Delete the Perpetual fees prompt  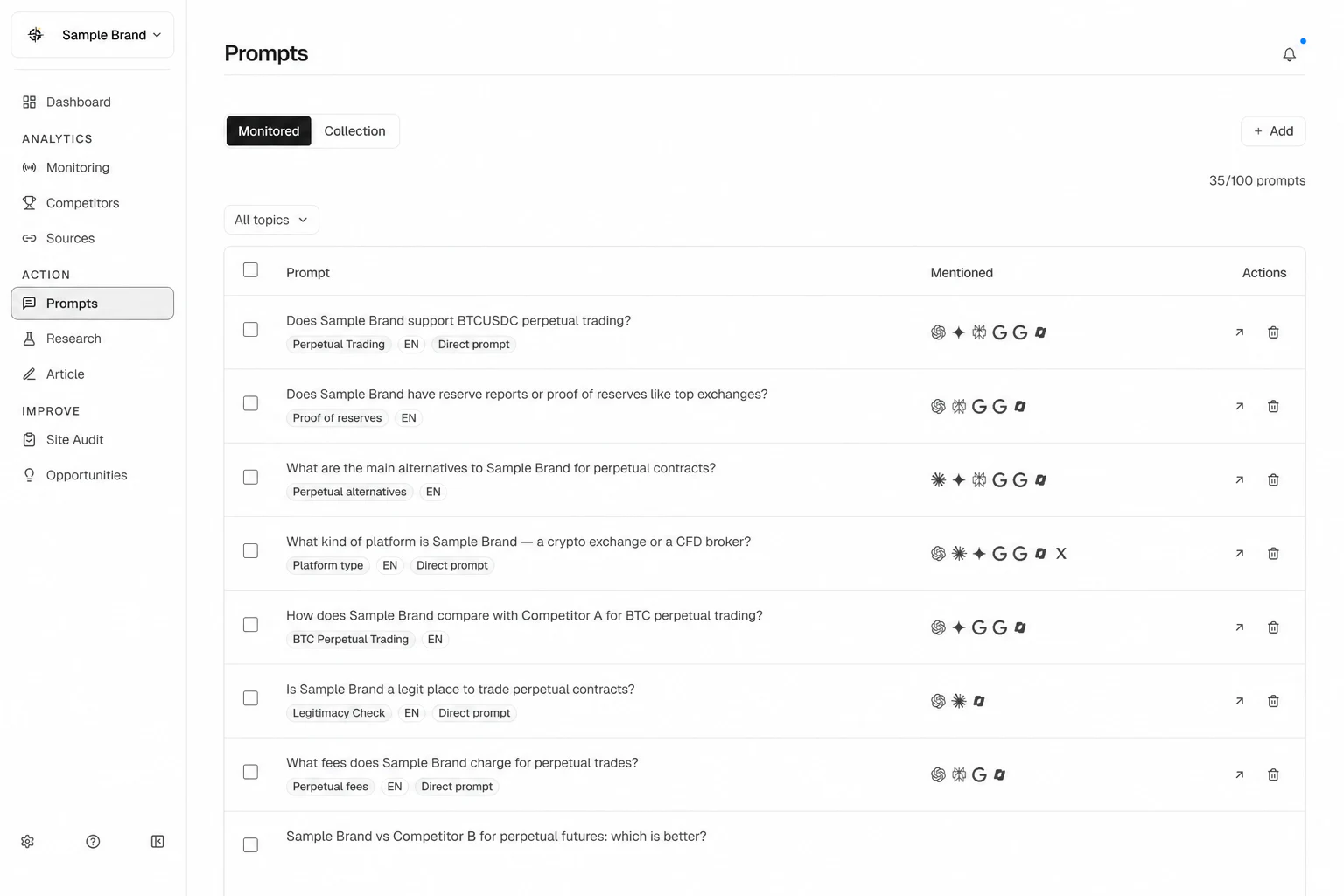[x=1273, y=774]
